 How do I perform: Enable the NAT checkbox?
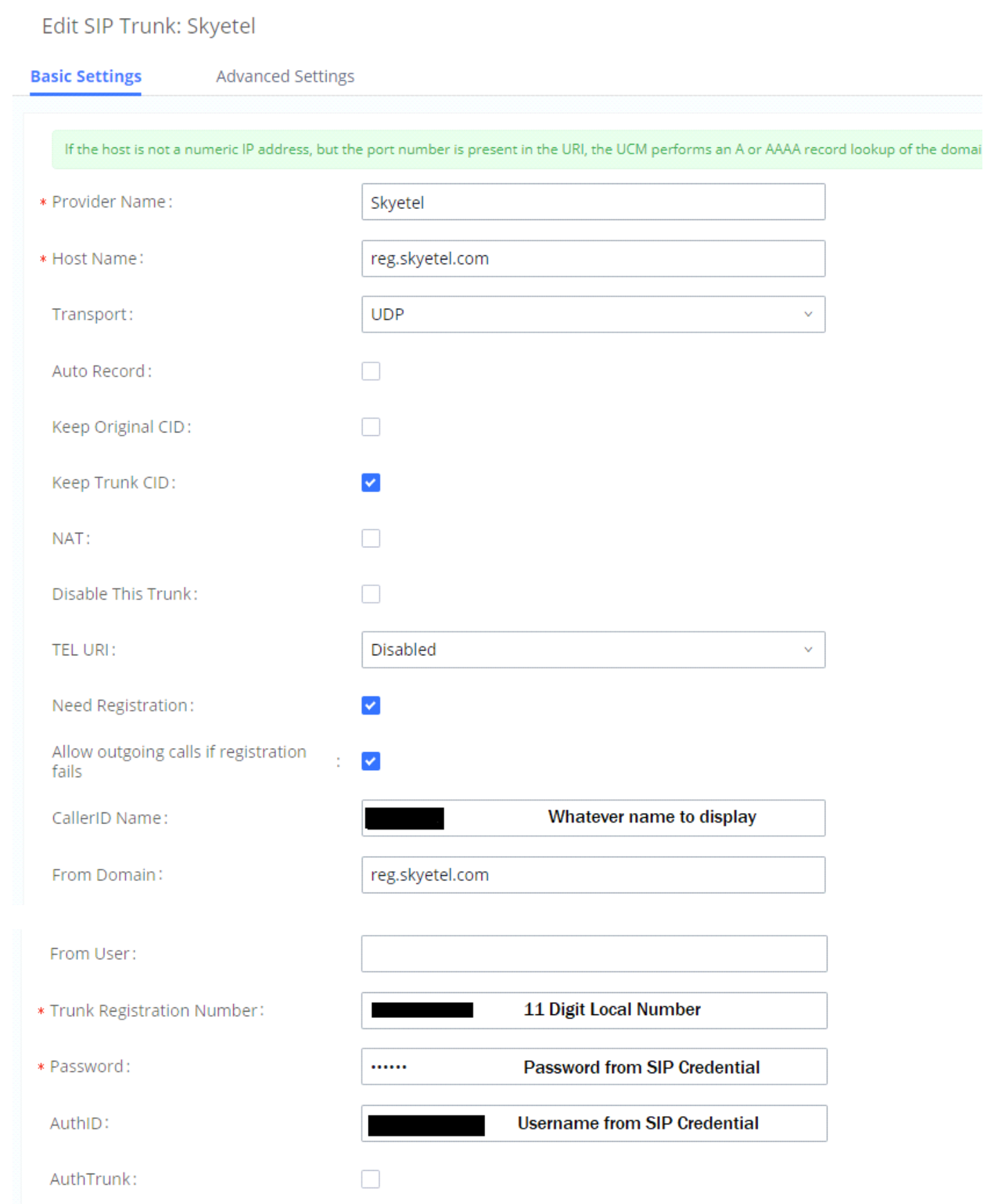point(371,538)
